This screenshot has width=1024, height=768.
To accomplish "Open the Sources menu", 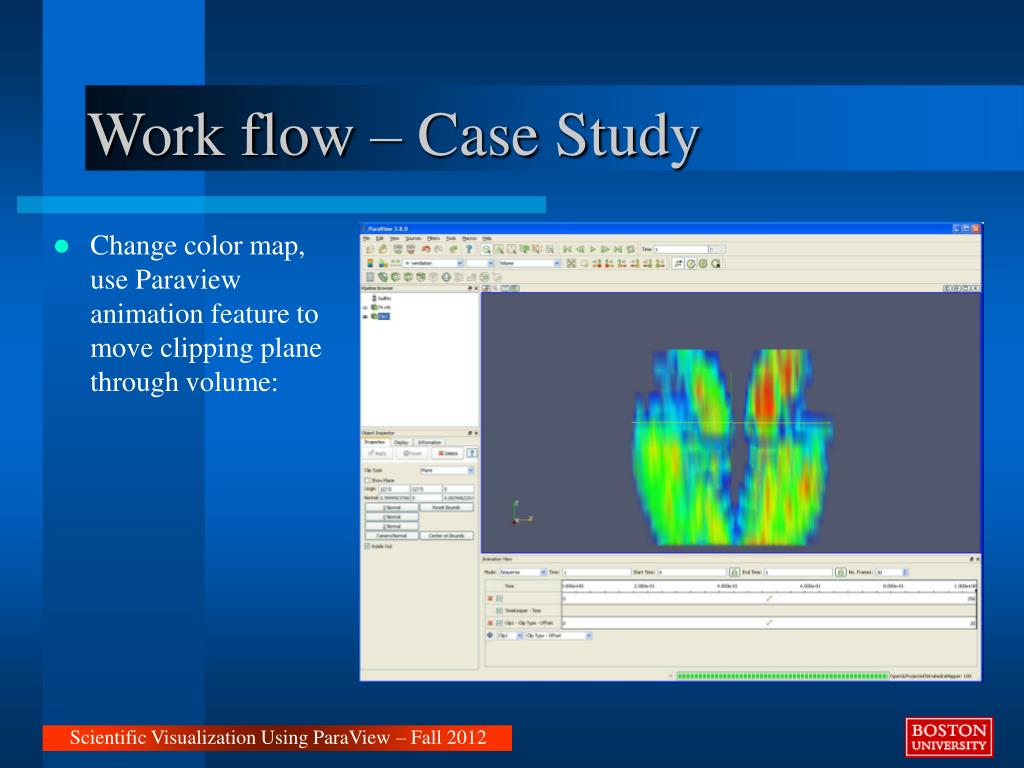I will [x=413, y=238].
